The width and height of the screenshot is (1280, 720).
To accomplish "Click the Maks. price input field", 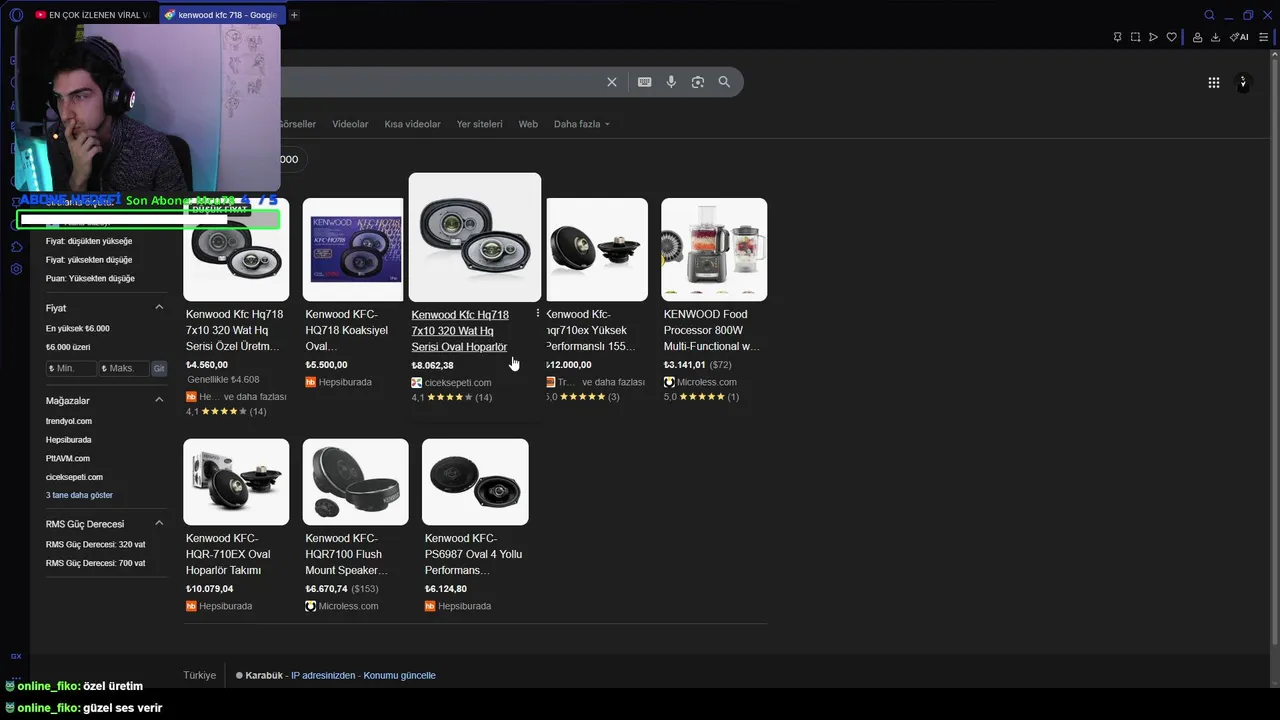I will pos(123,368).
